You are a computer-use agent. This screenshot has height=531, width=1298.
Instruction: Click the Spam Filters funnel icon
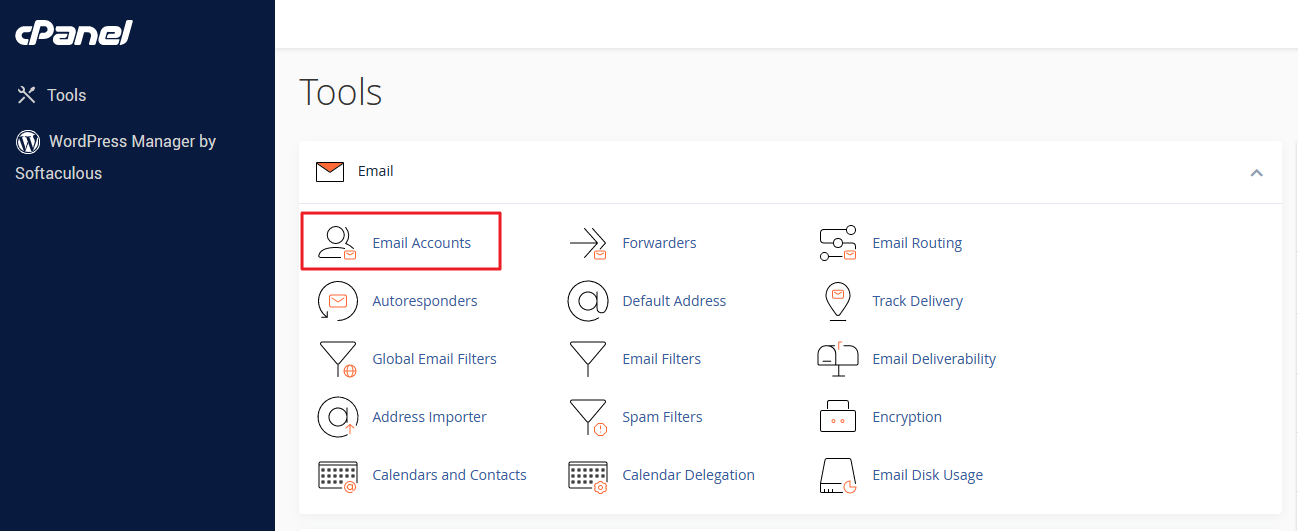[588, 417]
